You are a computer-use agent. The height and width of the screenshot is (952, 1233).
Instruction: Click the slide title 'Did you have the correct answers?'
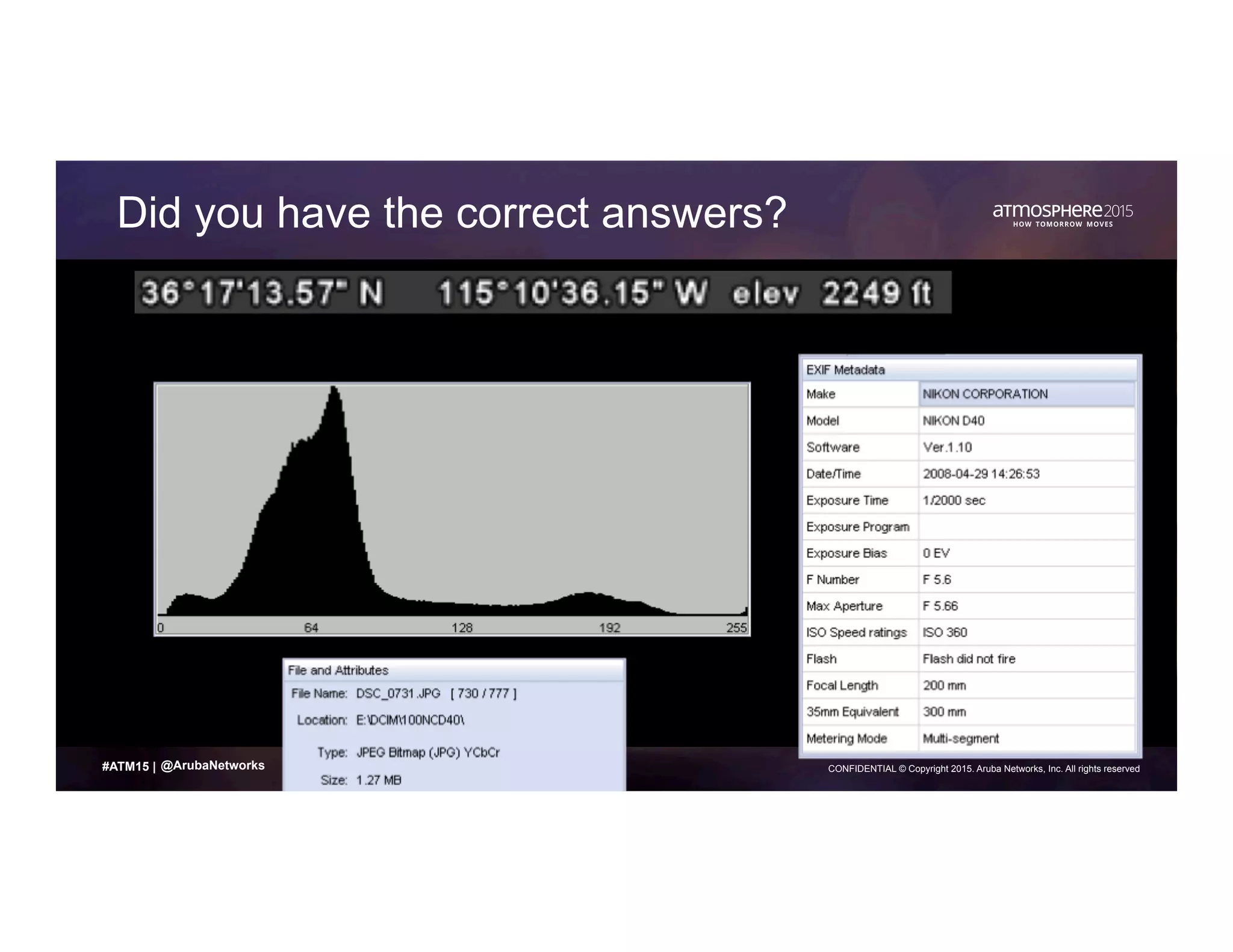[x=452, y=213]
